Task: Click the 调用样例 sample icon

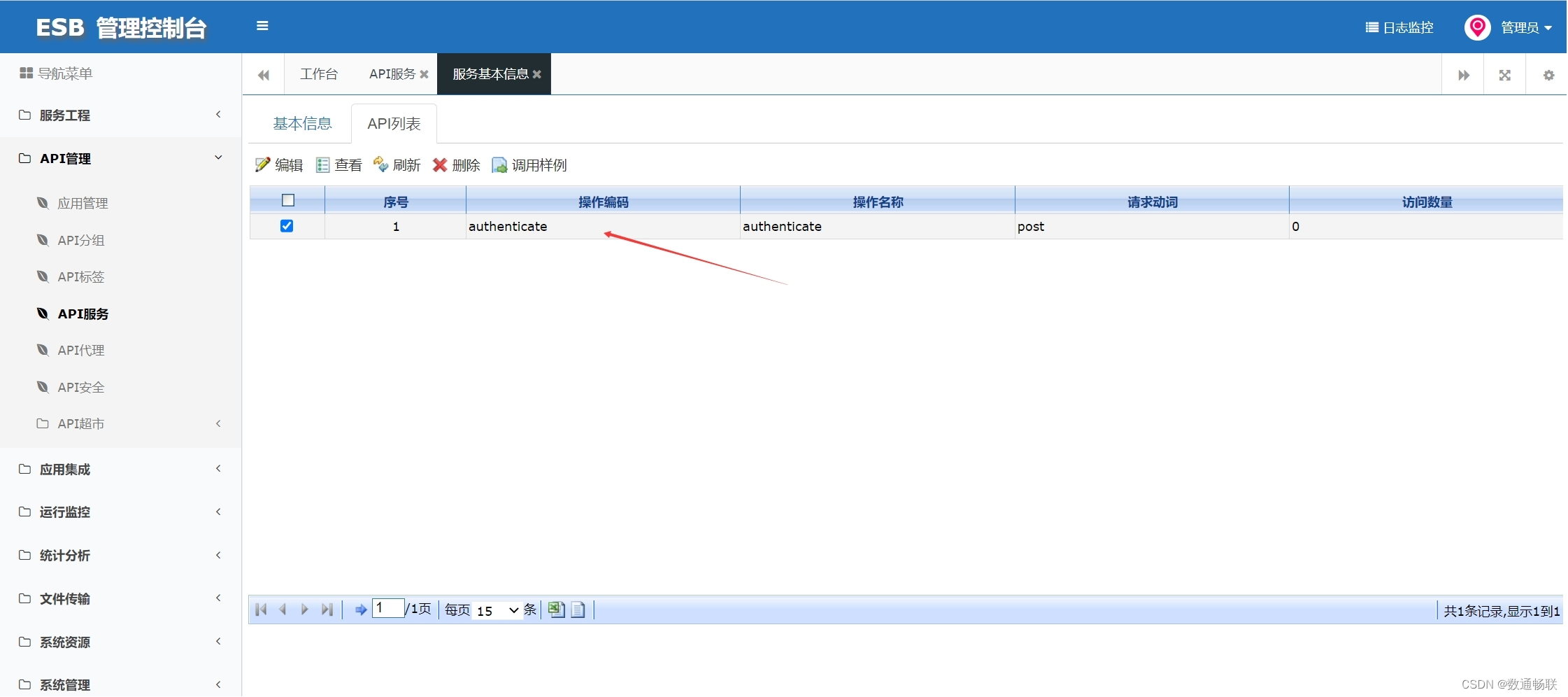Action: click(x=499, y=164)
